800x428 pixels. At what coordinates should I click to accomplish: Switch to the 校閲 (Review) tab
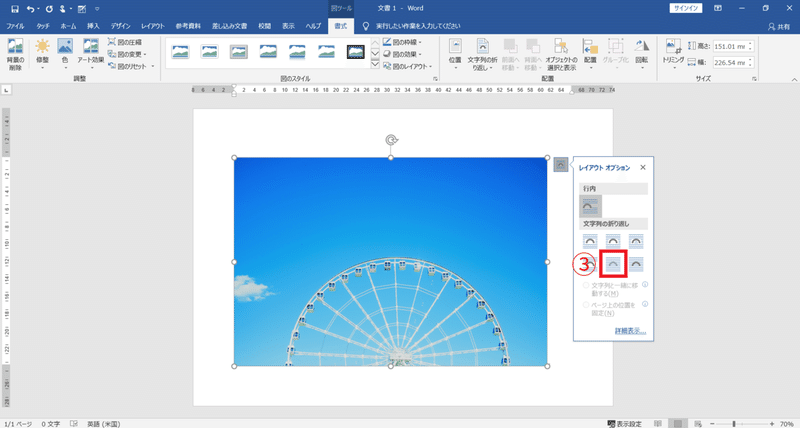[264, 26]
